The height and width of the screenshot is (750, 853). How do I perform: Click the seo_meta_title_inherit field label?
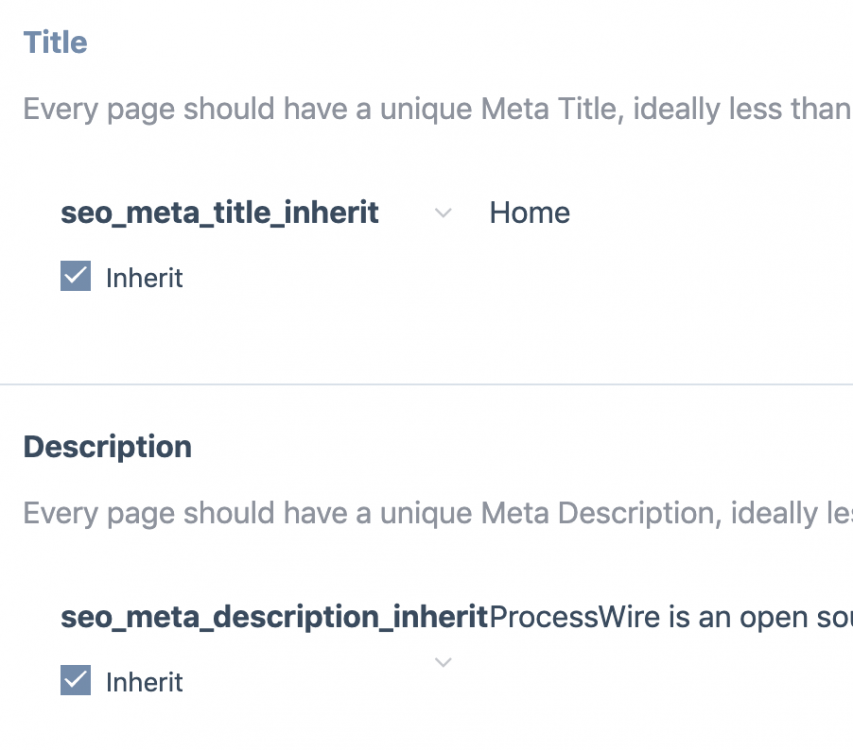pyautogui.click(x=220, y=213)
